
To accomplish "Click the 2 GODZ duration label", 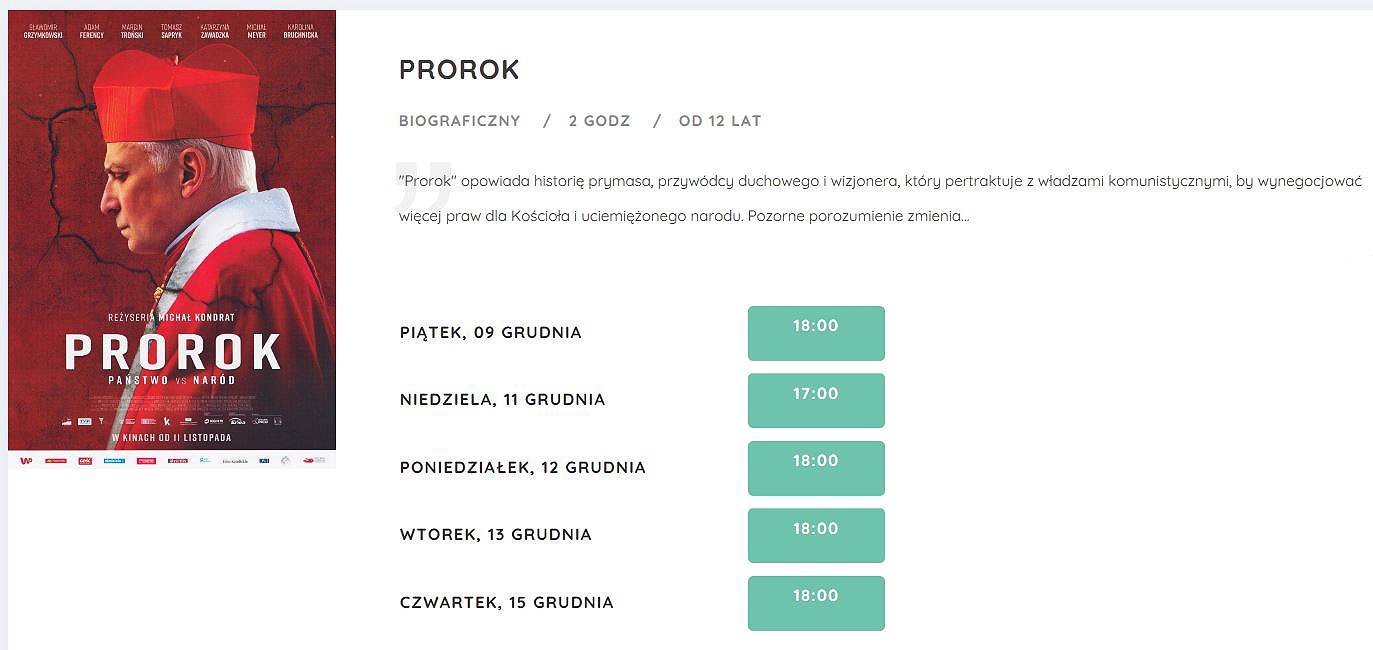I will (x=599, y=121).
